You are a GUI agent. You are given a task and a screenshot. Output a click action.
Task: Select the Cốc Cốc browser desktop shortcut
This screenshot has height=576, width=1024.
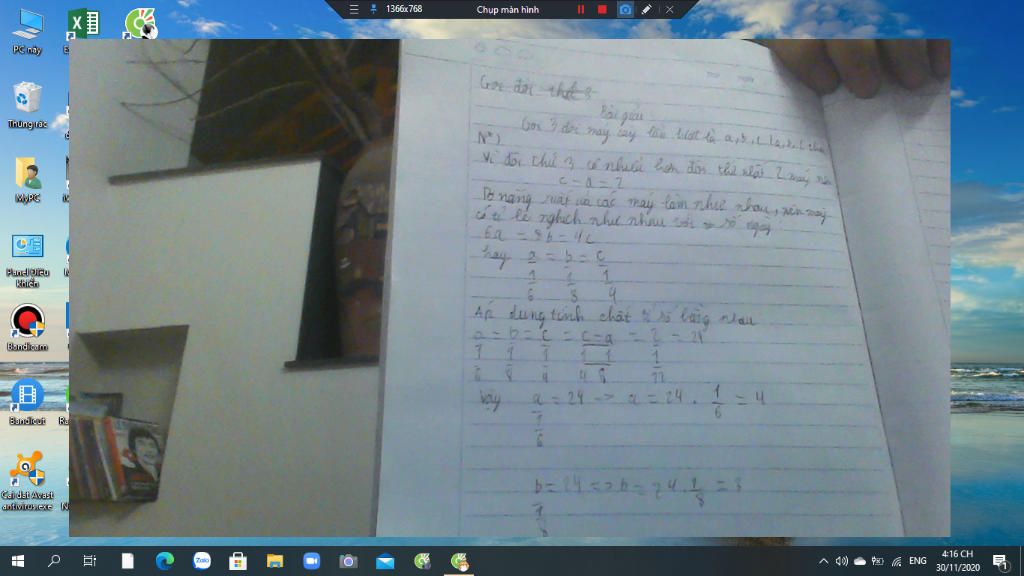140,24
